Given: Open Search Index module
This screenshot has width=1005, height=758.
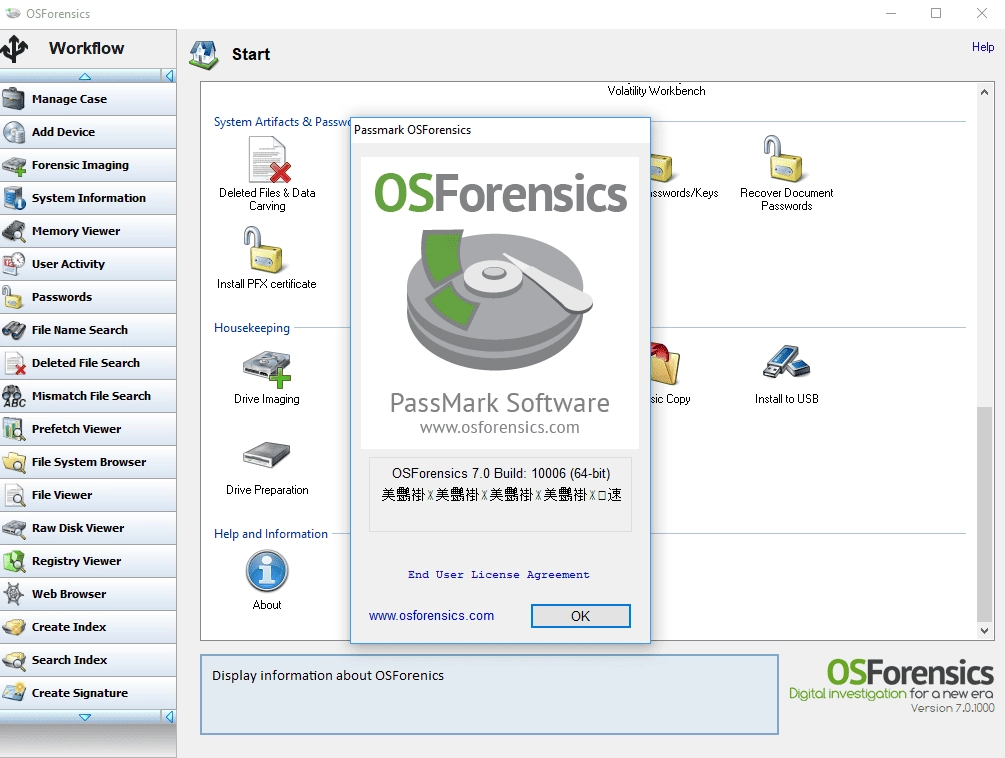Looking at the screenshot, I should (88, 660).
